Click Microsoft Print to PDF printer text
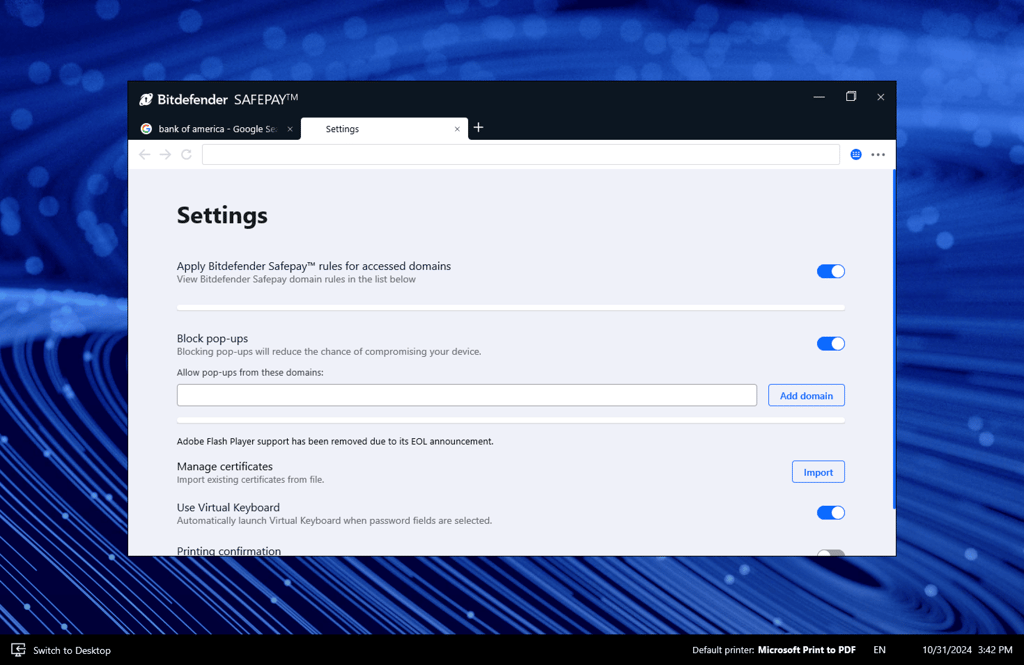Image resolution: width=1024 pixels, height=665 pixels. pos(807,650)
